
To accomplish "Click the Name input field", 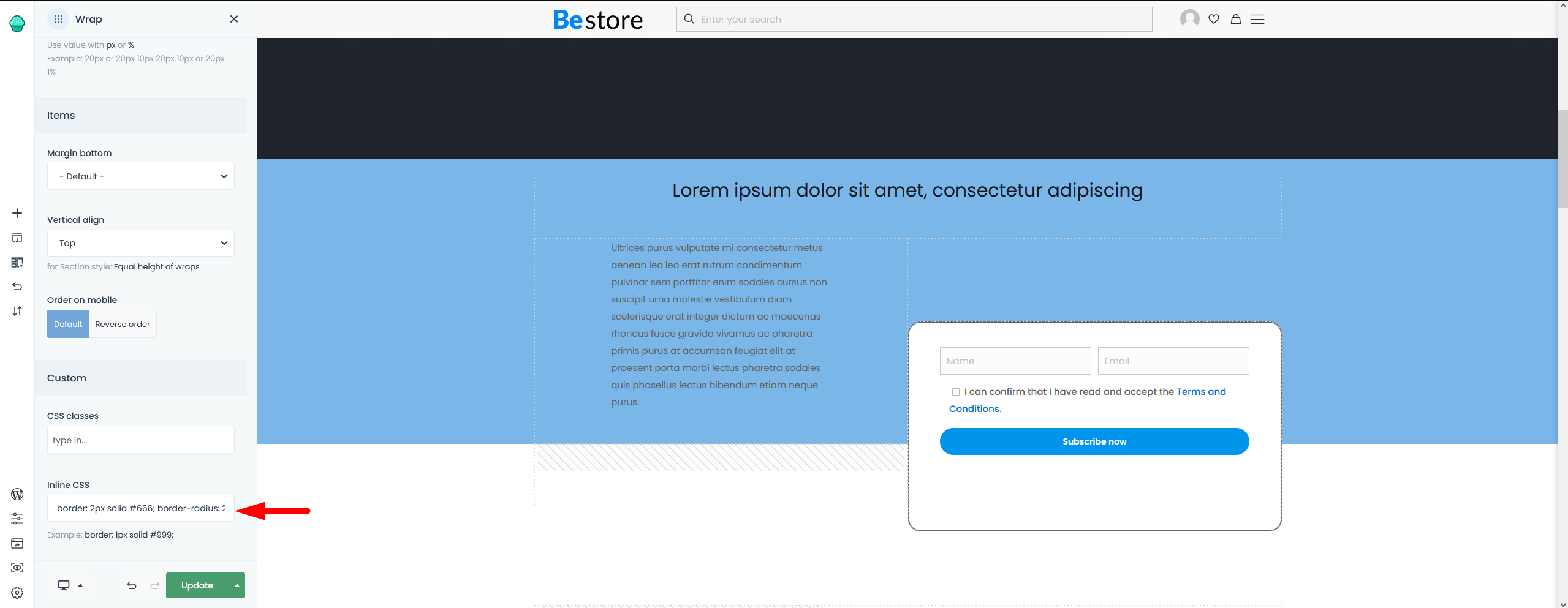I will pos(1015,361).
